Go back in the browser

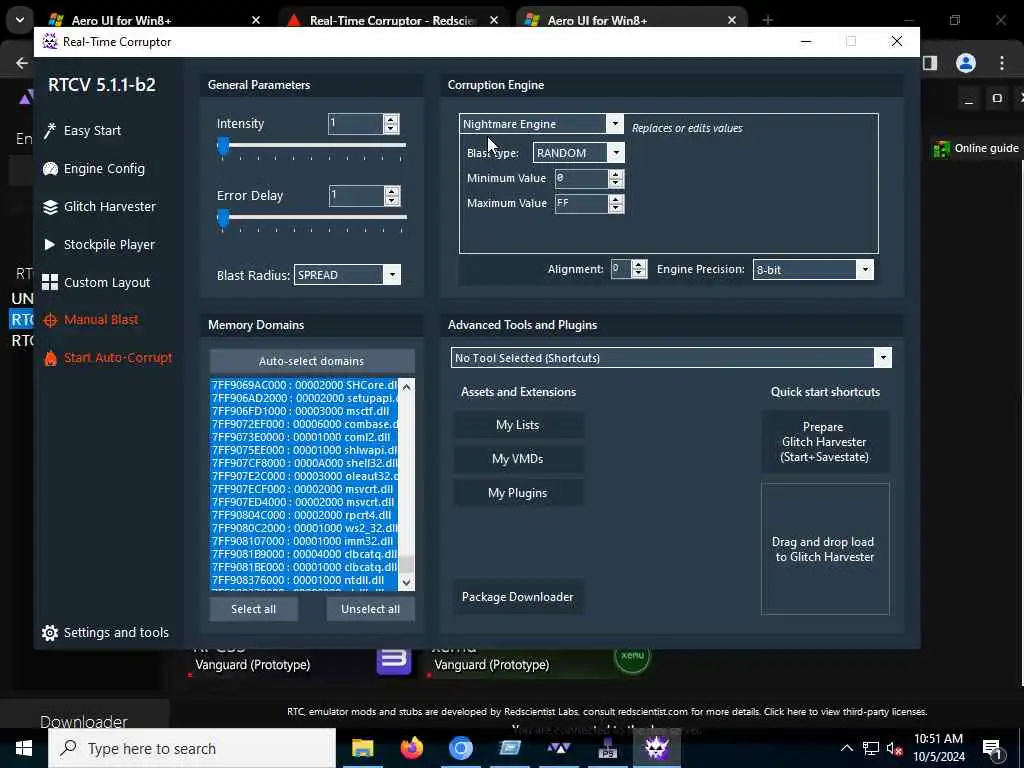22,63
